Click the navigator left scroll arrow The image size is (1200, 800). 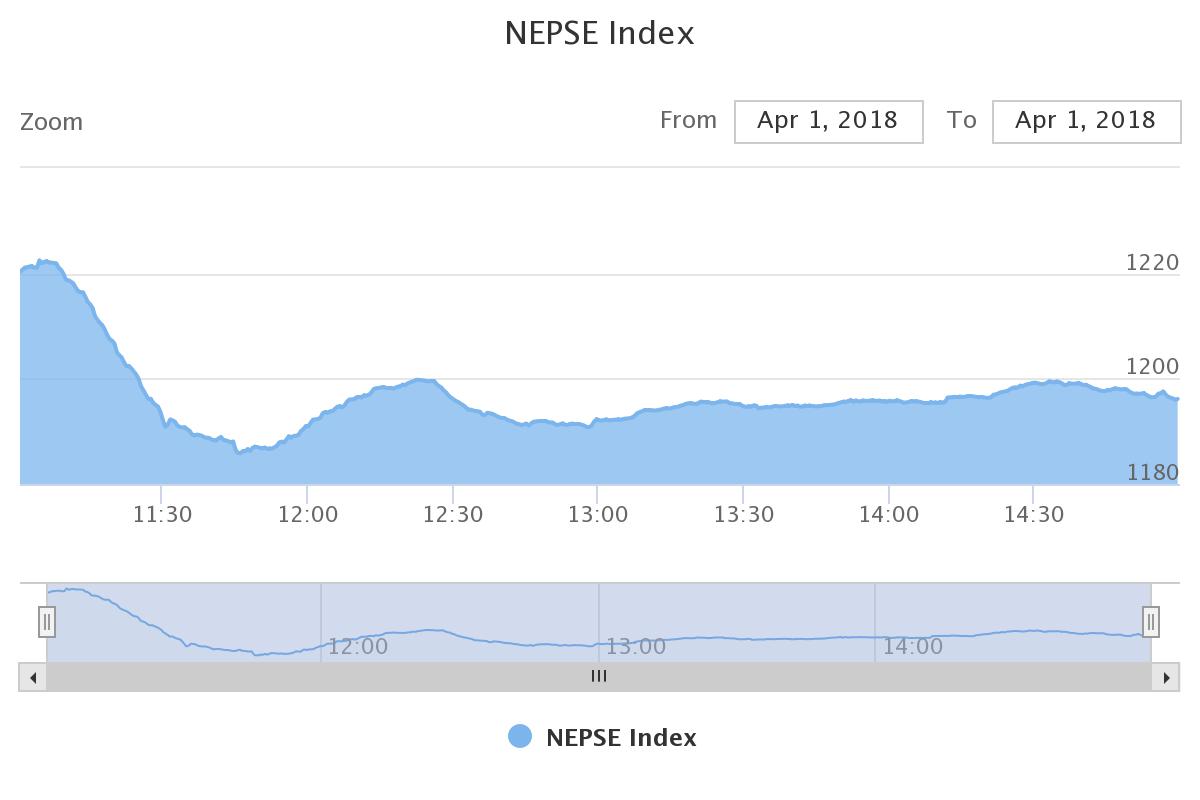coord(33,677)
